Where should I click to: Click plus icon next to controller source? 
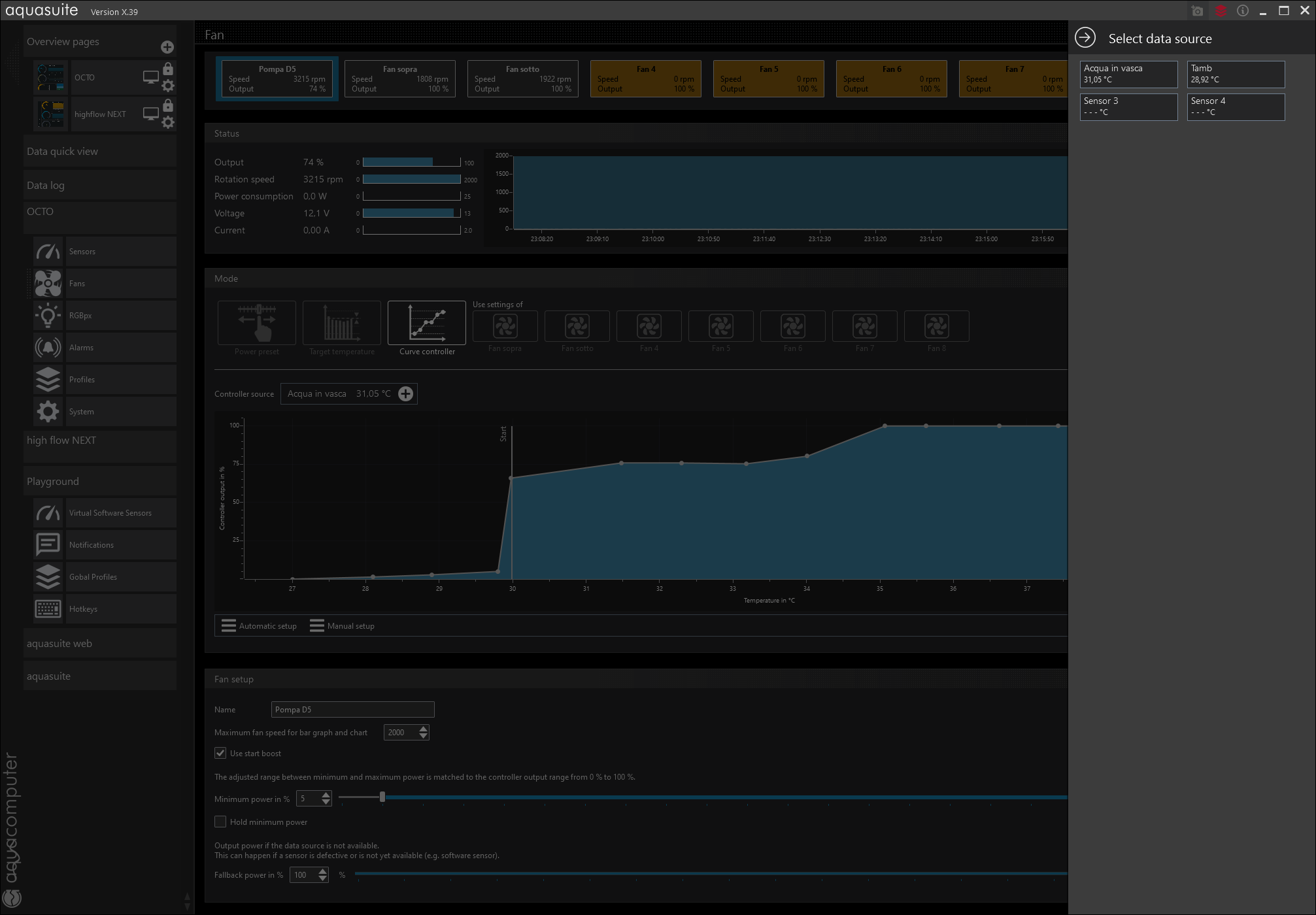(x=406, y=393)
